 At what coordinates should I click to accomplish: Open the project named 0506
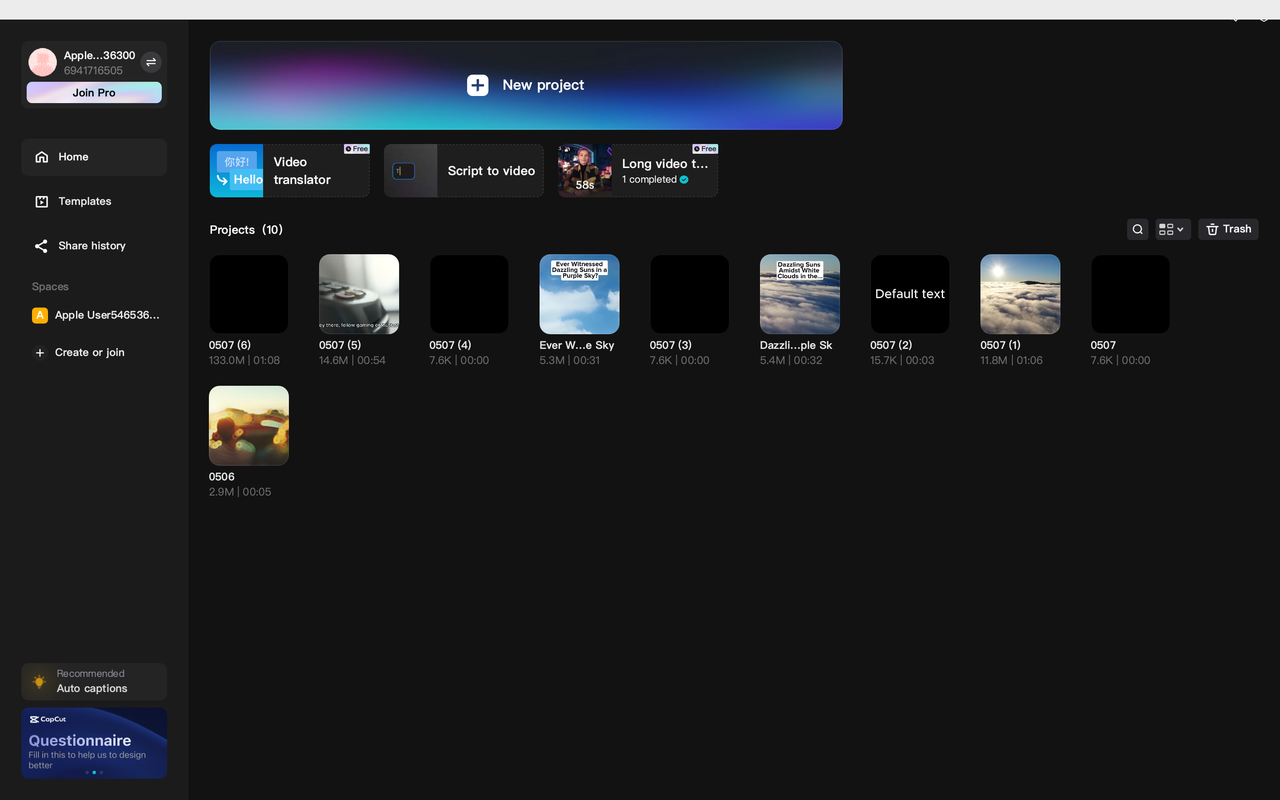[x=248, y=425]
